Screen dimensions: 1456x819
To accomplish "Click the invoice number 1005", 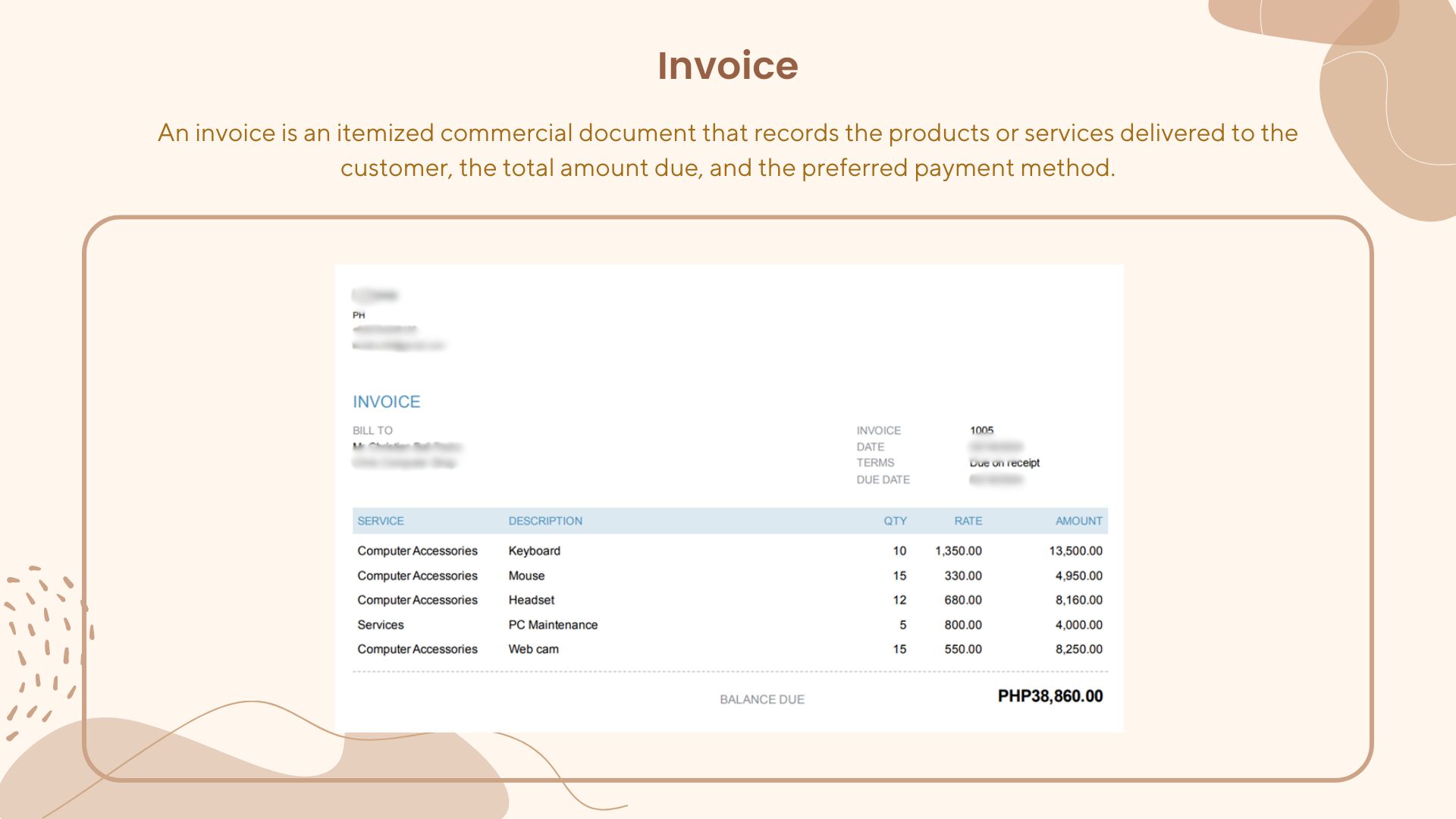I will coord(981,431).
